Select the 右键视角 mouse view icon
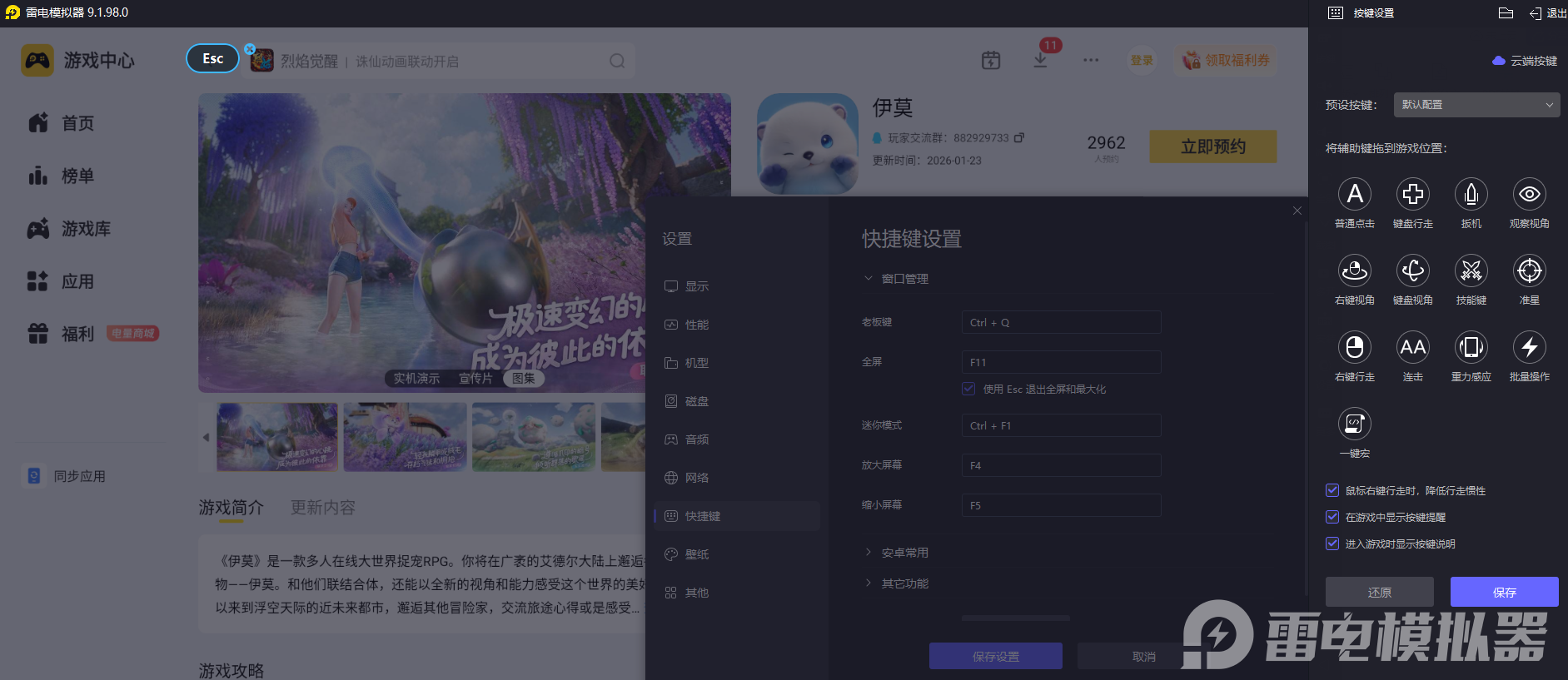 pyautogui.click(x=1355, y=271)
